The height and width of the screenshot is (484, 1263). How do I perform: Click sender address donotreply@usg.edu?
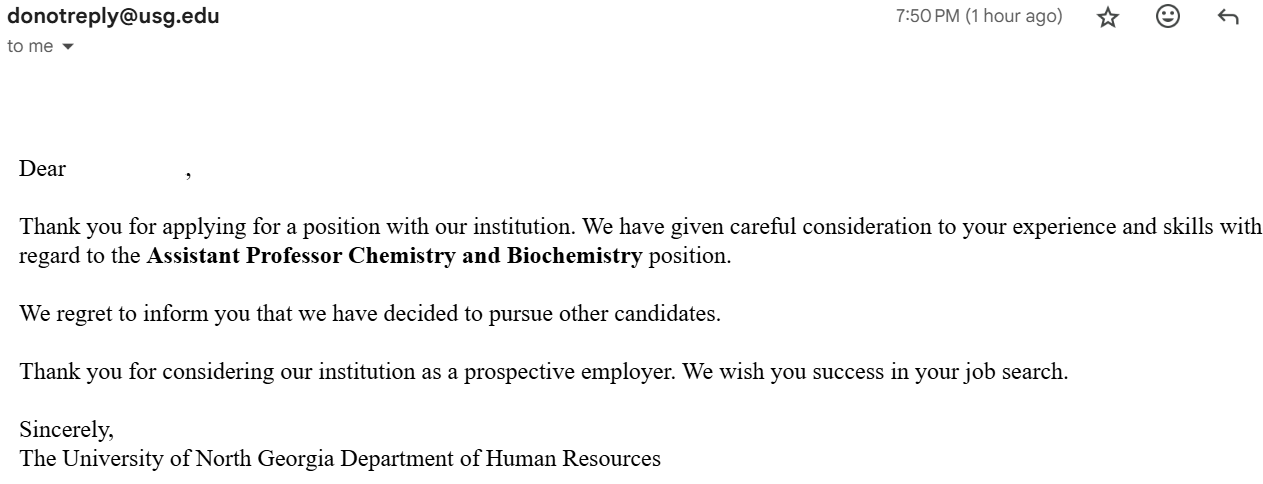pos(113,17)
